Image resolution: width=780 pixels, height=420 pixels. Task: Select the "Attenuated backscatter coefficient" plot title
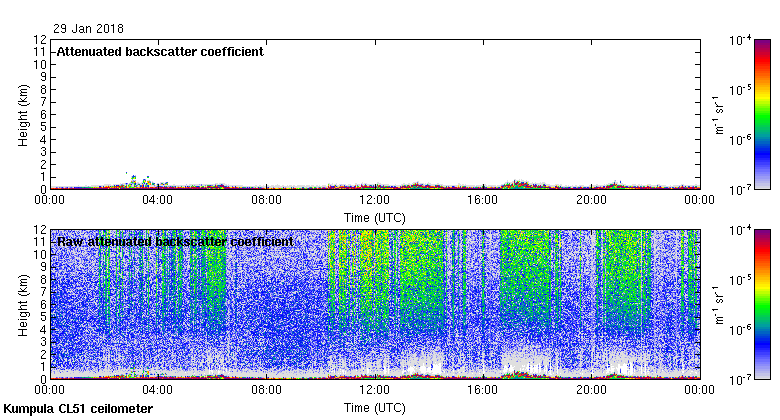coord(160,52)
